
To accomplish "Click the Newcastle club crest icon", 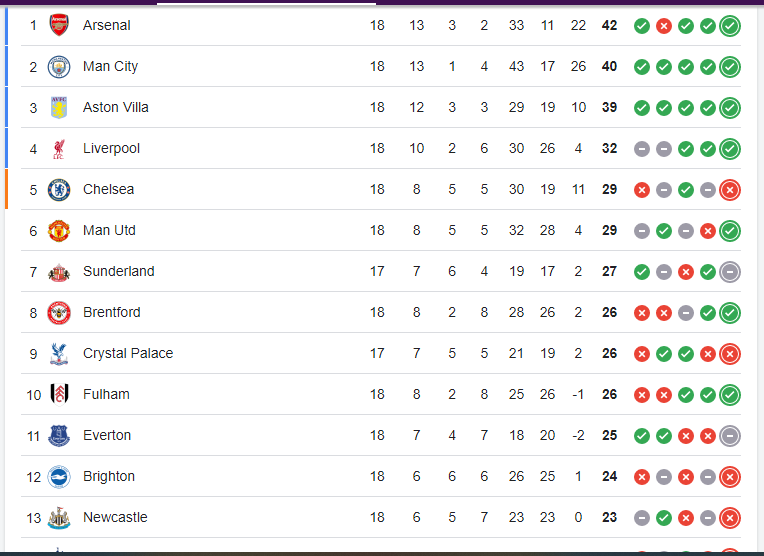I will pos(60,517).
